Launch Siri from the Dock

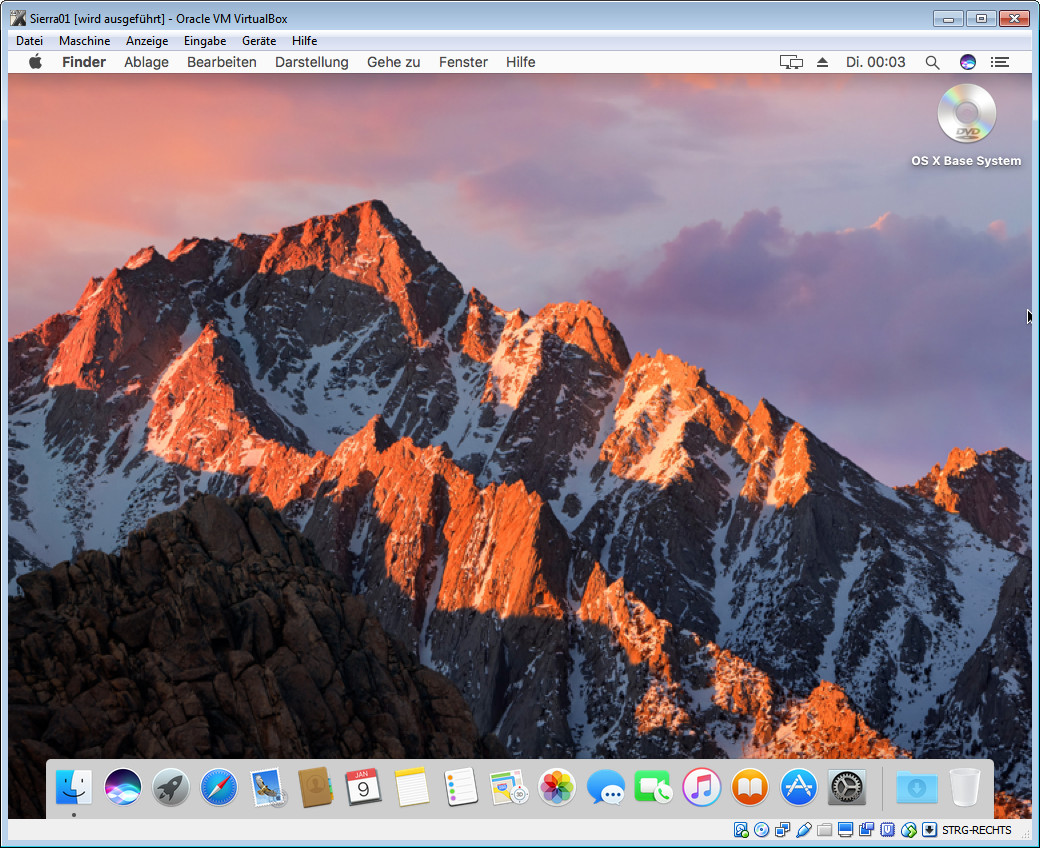(x=123, y=787)
